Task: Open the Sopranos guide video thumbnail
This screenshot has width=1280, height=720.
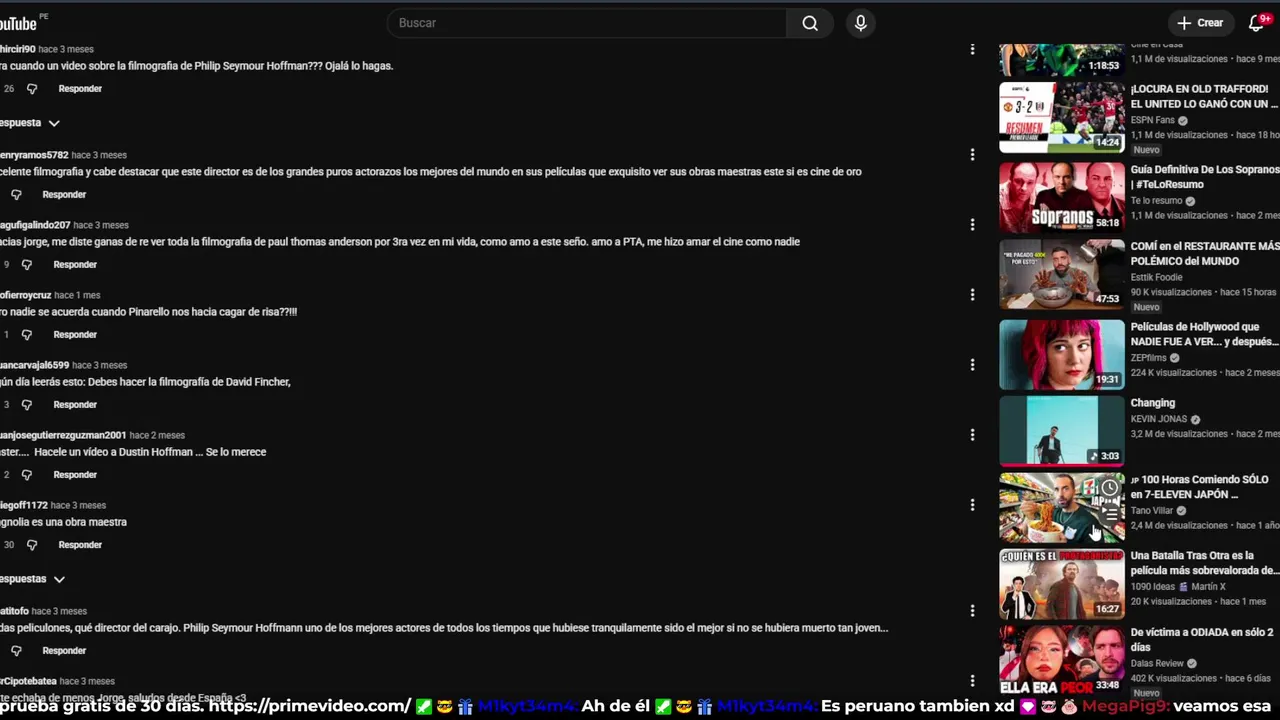Action: [x=1062, y=197]
